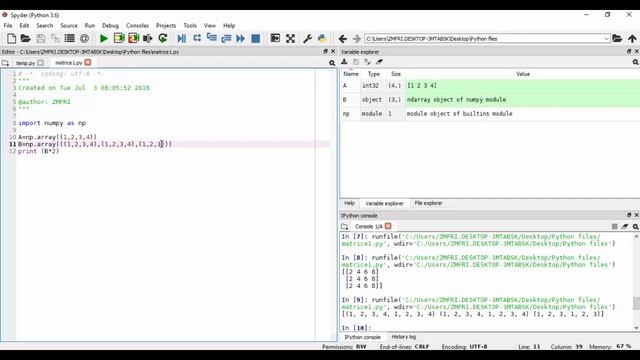
Task: Open the Help menu
Action: [229, 25]
